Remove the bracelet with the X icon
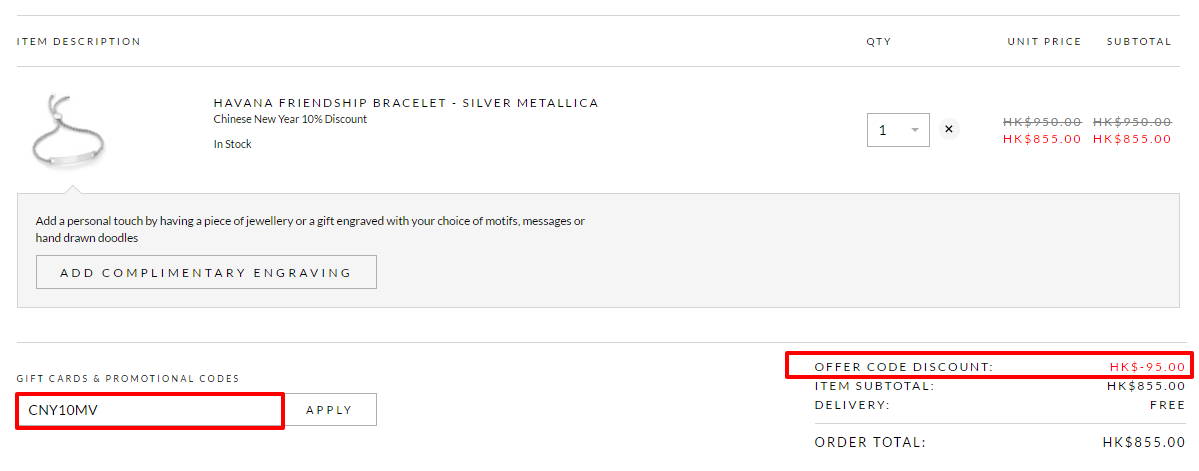The width and height of the screenshot is (1199, 471). (x=948, y=129)
